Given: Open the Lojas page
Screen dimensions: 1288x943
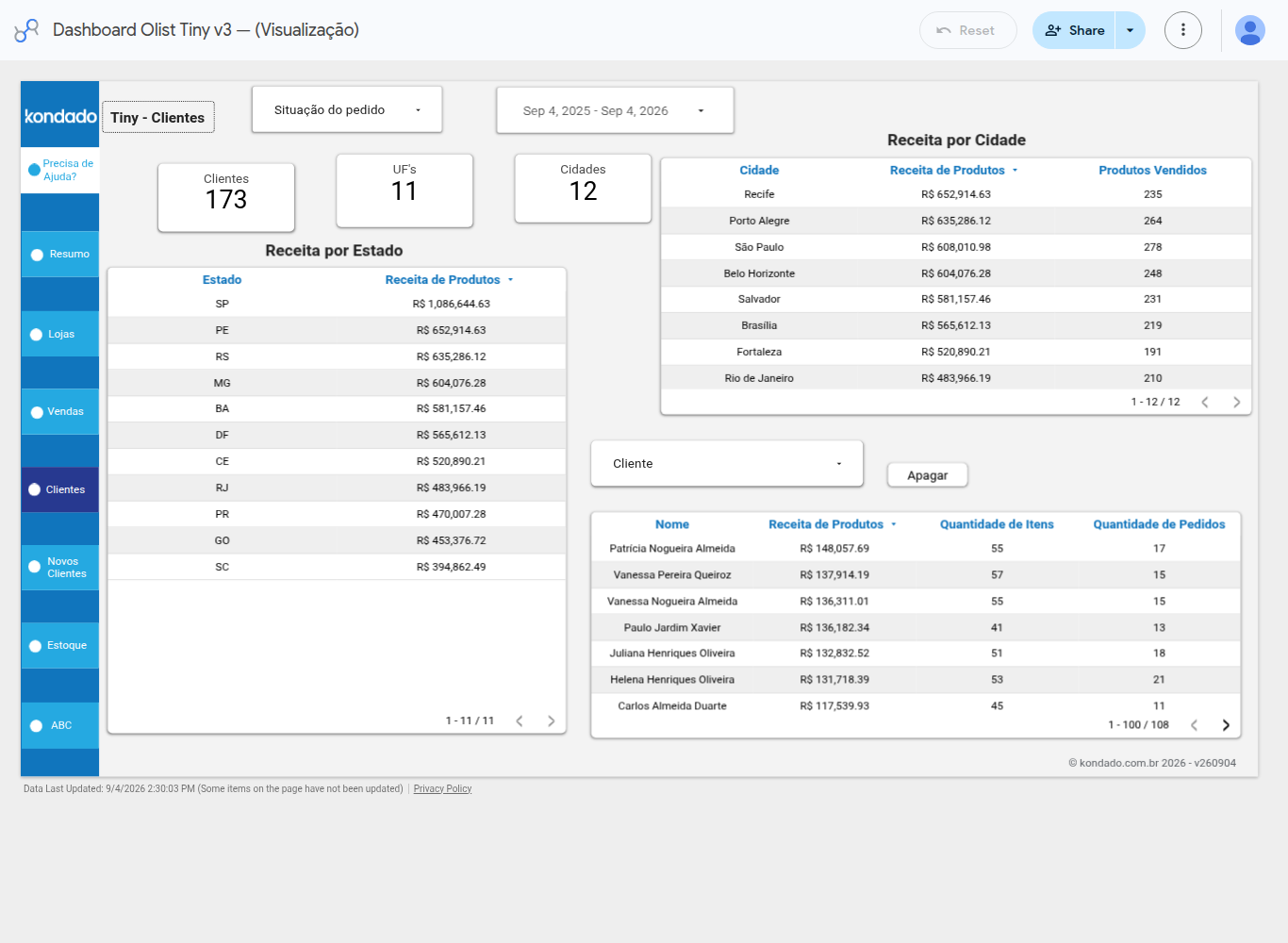Looking at the screenshot, I should [60, 335].
